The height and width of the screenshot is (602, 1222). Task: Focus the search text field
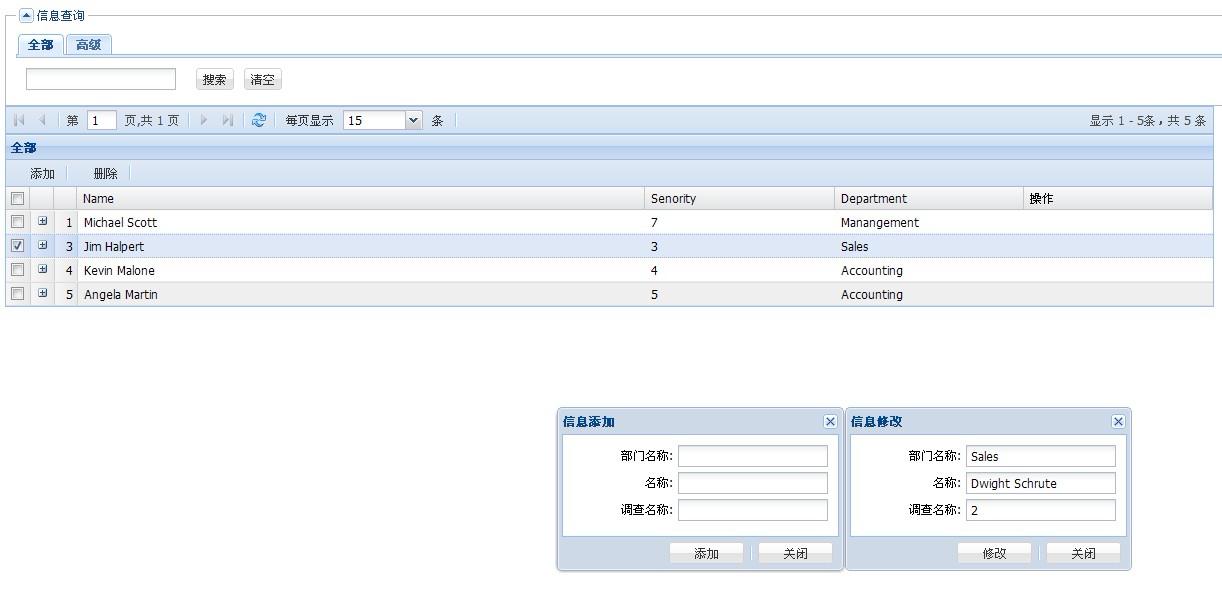pos(101,79)
